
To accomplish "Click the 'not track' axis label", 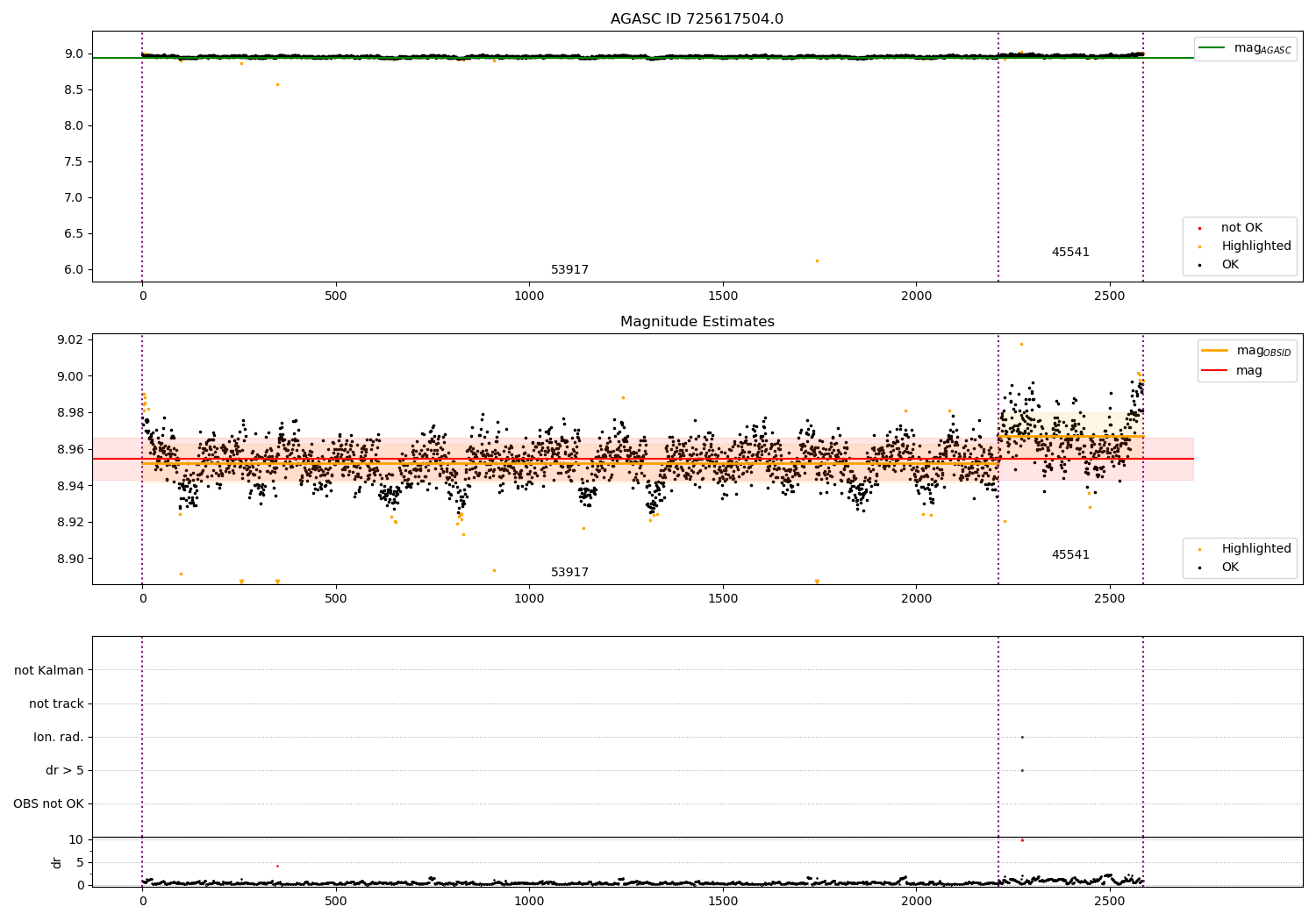I will 56,703.
